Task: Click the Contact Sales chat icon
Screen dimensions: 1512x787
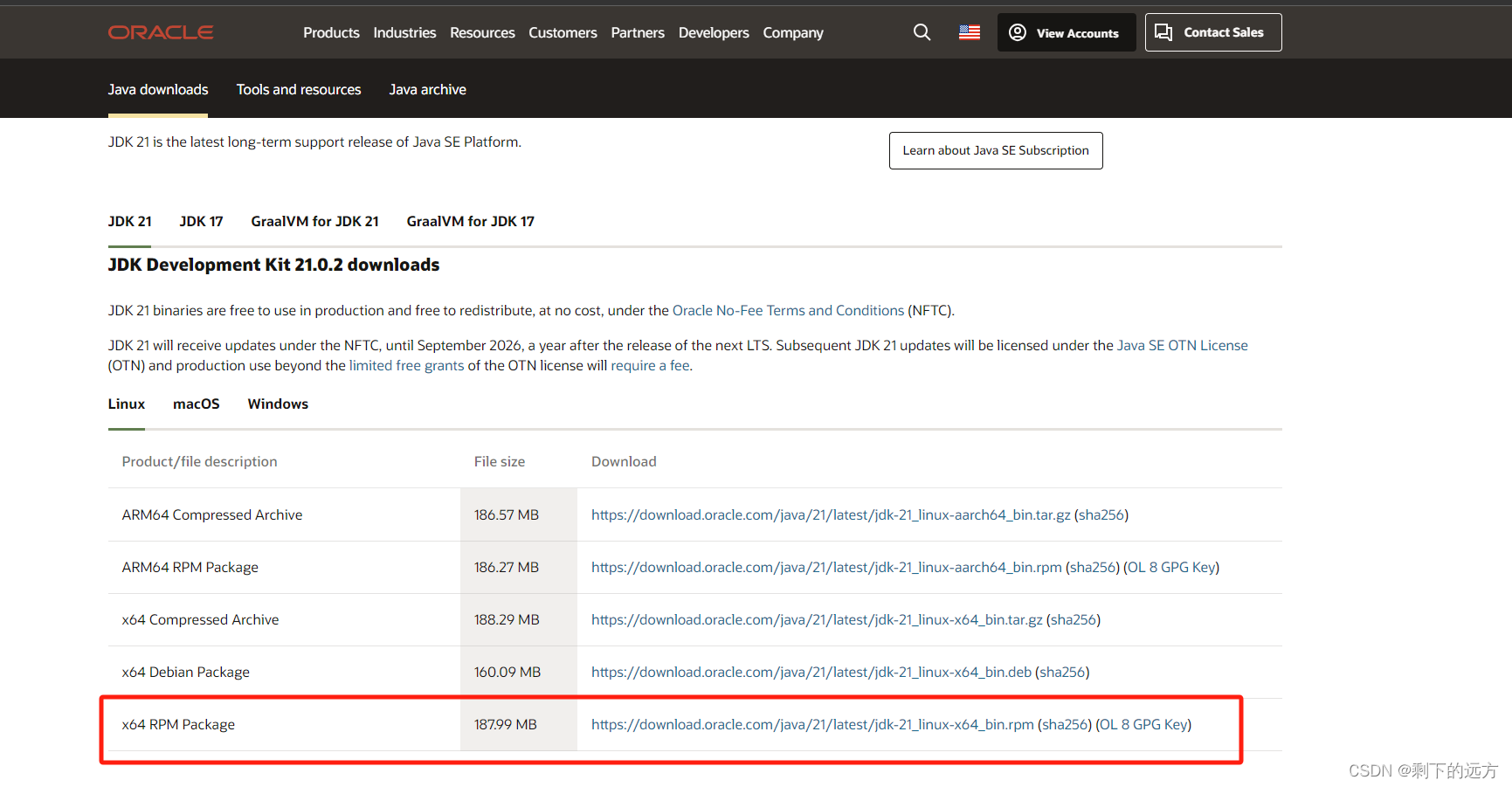Action: click(x=1163, y=31)
